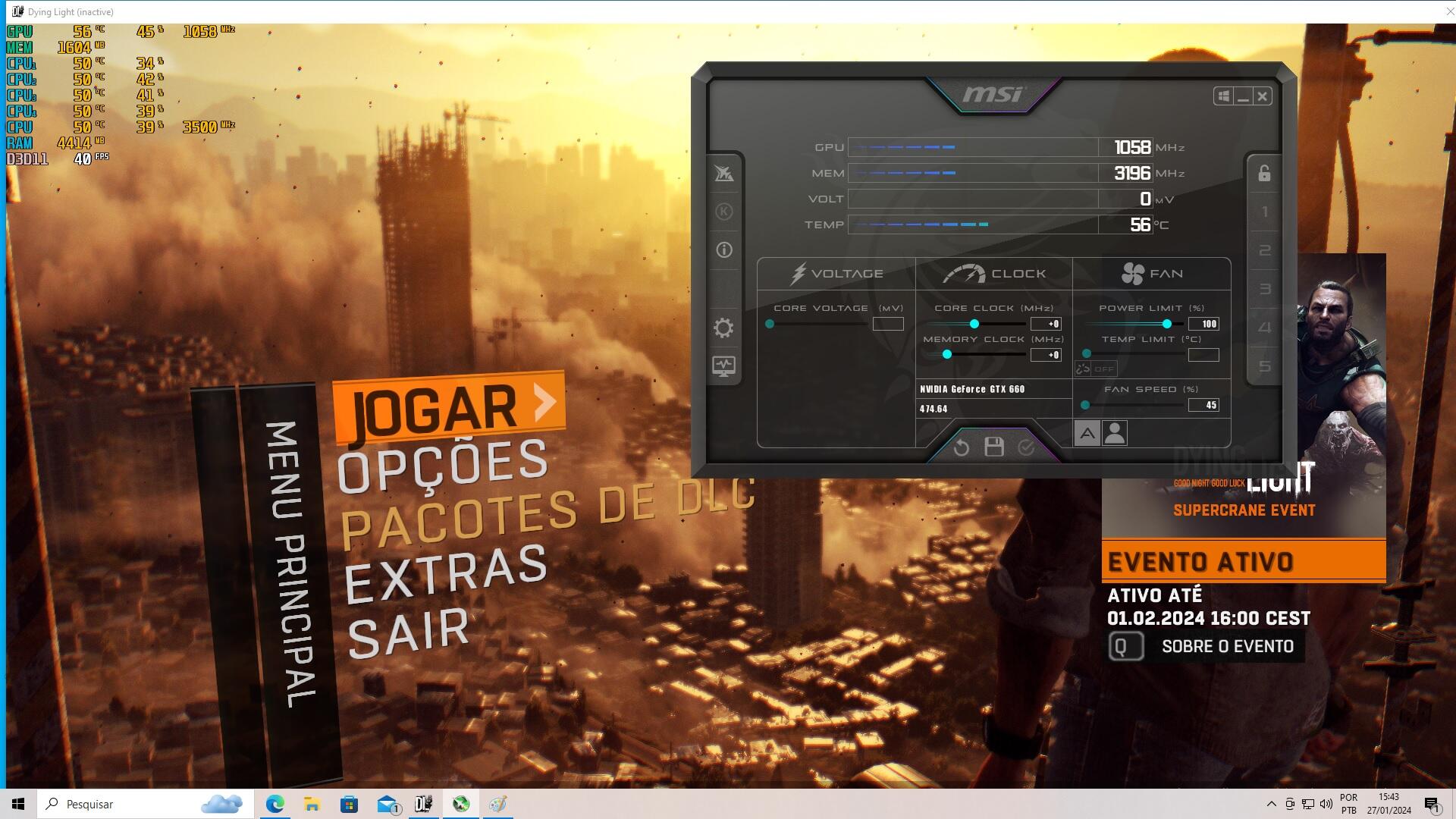Select JOGAR in the game menu
Screen dimensions: 1456x819
(449, 407)
